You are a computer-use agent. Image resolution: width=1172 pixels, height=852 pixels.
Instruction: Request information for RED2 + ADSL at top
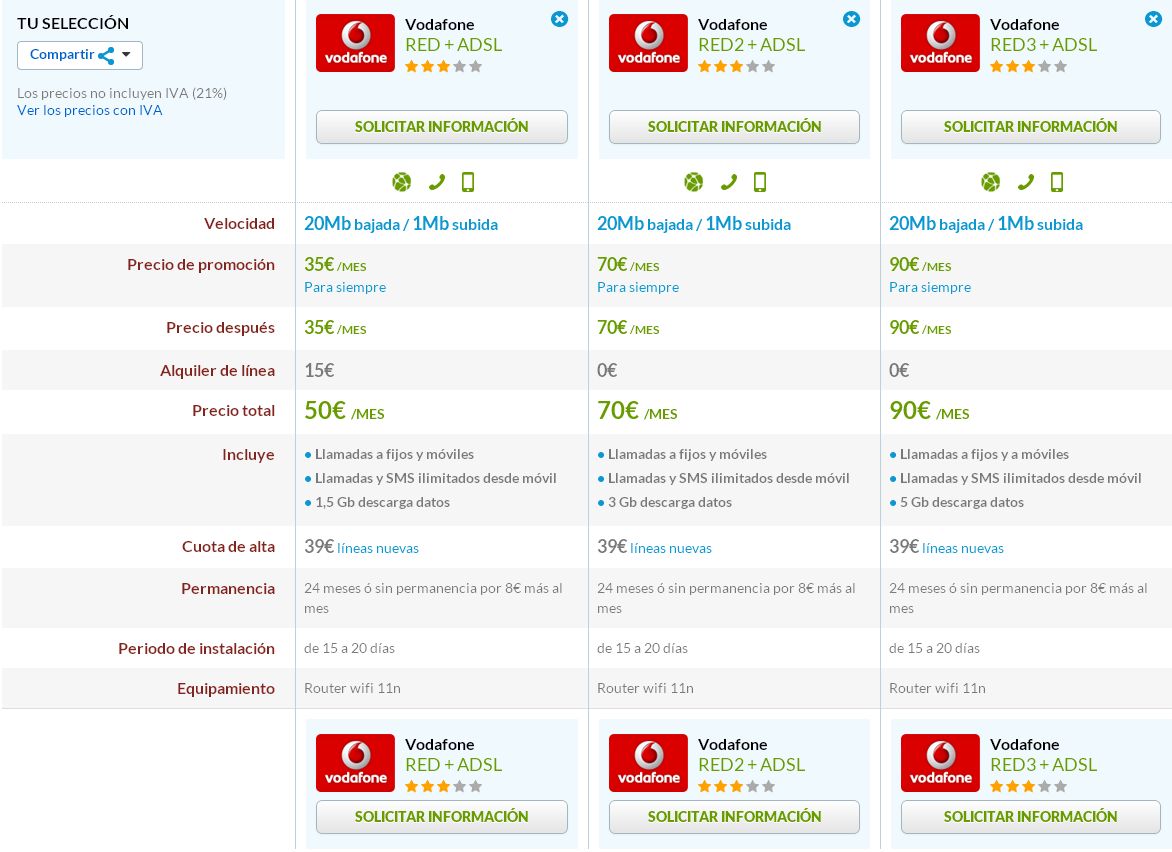[x=734, y=127]
